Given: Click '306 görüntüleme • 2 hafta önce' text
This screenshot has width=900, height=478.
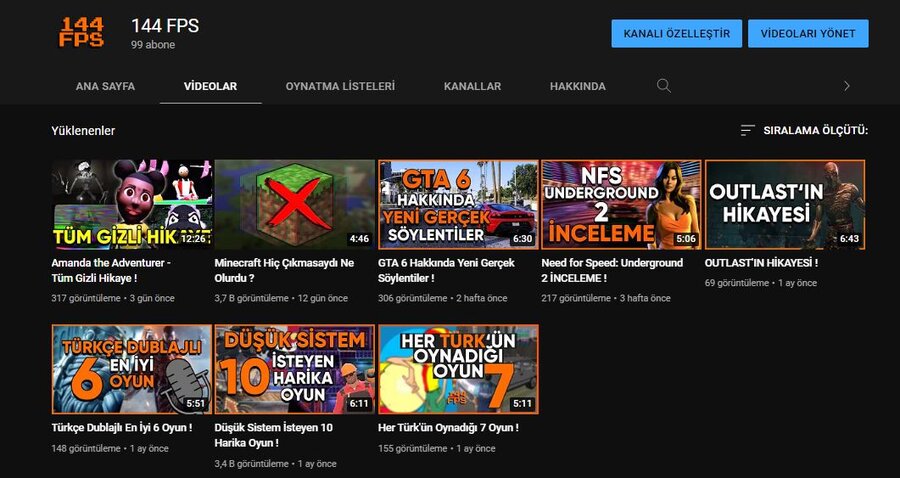Looking at the screenshot, I should 443,298.
